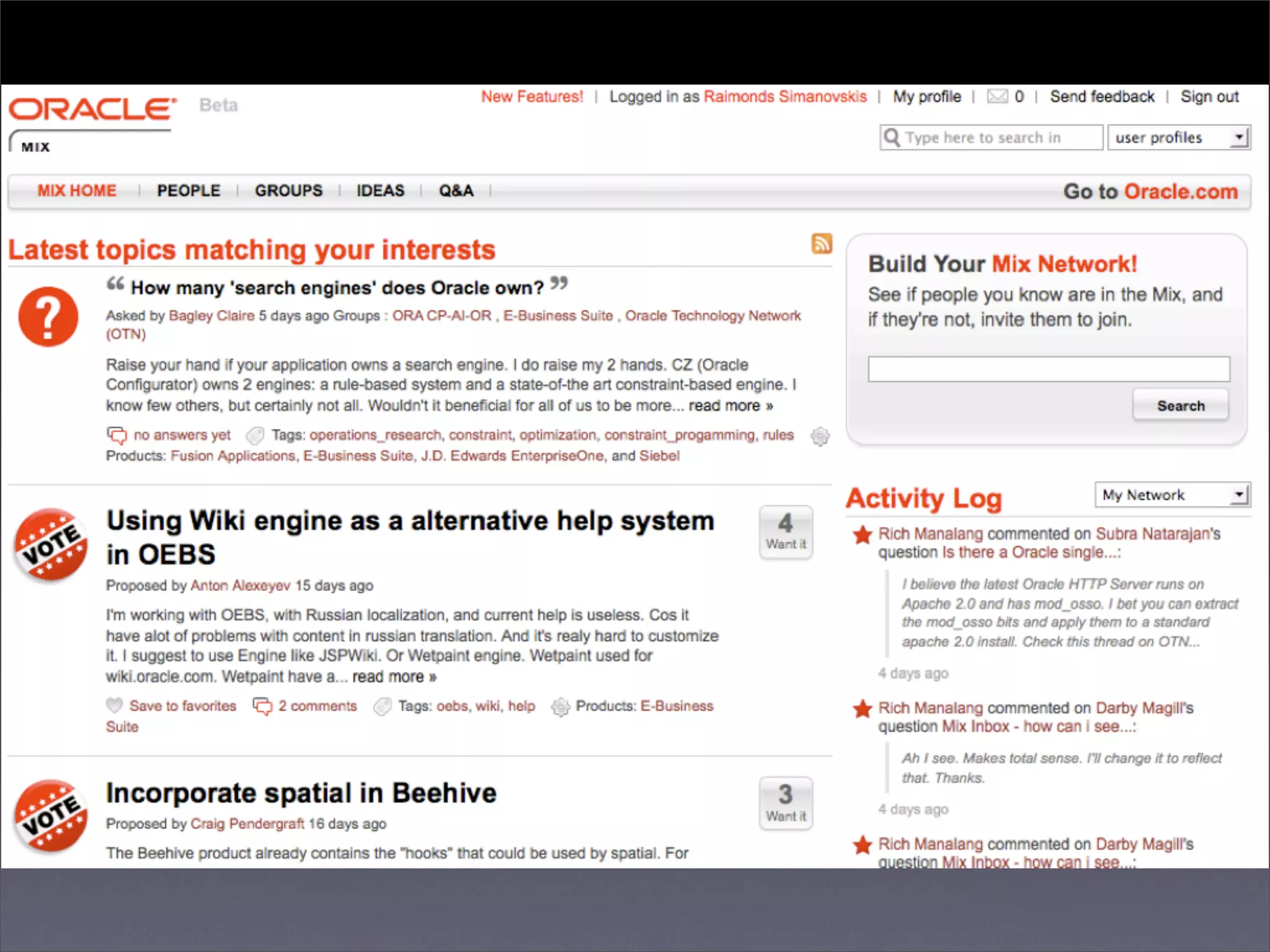Click the operations_research tag
1270x952 pixels.
coord(375,435)
